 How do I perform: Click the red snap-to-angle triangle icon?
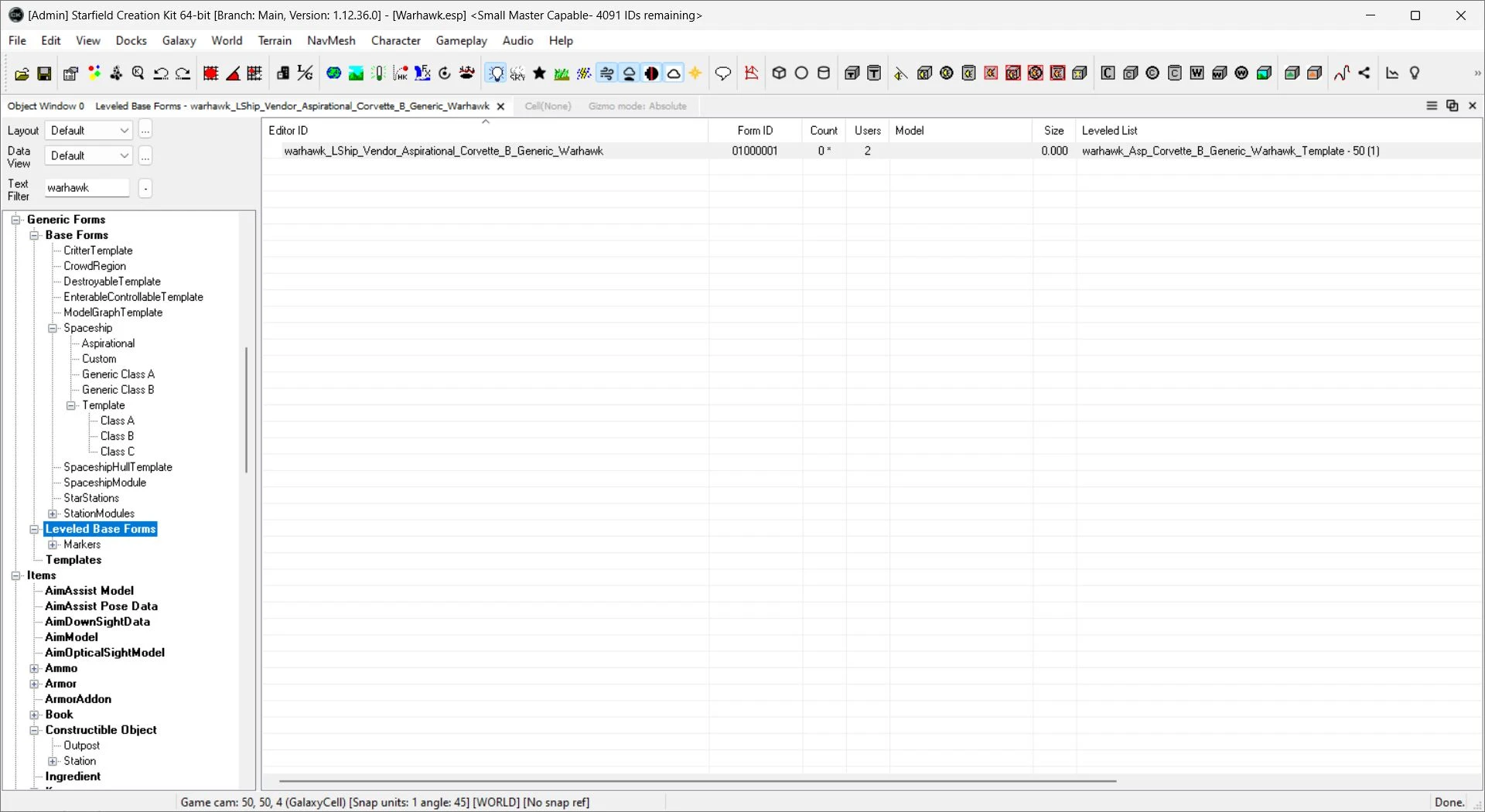coord(233,73)
